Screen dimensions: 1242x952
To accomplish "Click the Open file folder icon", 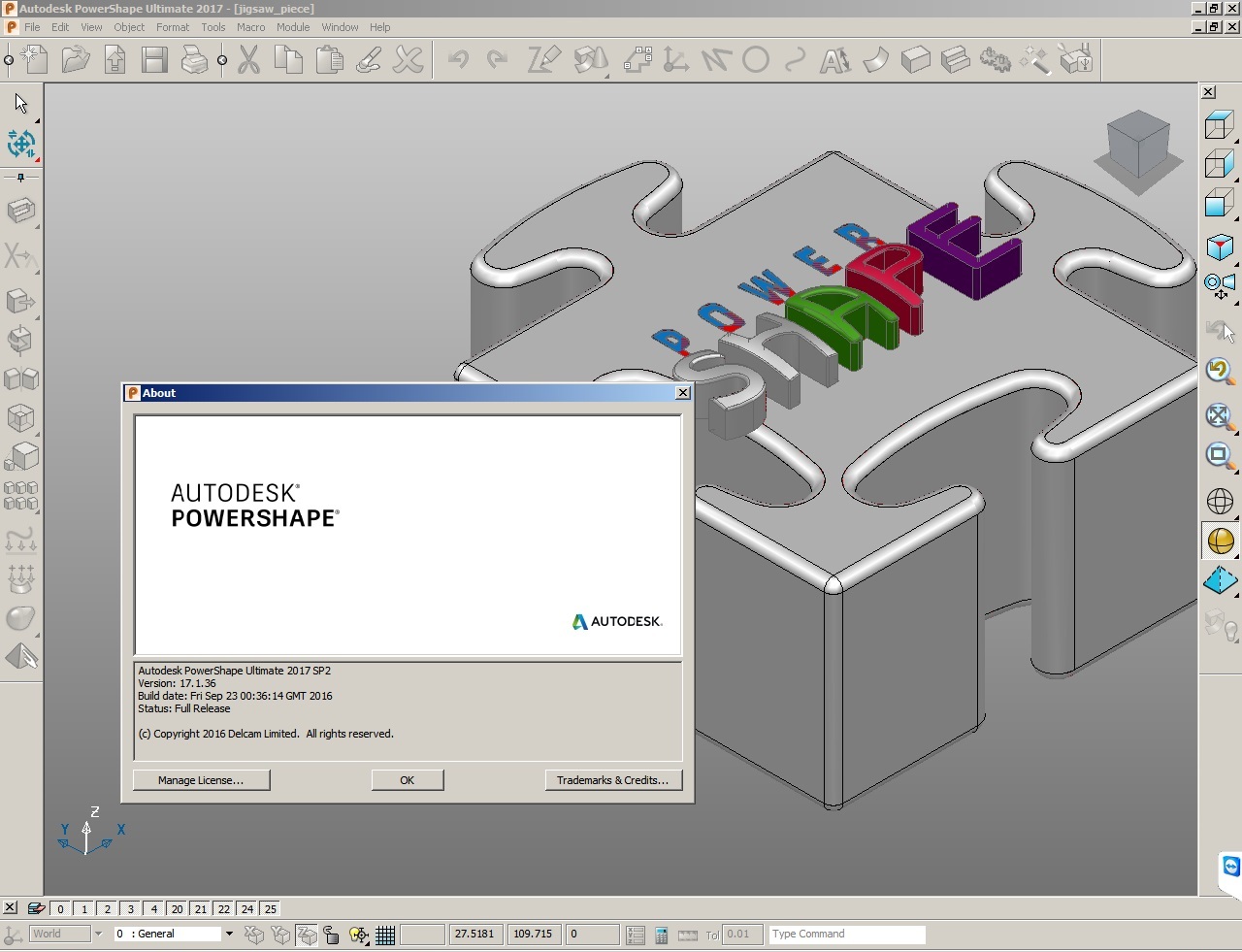I will (76, 60).
